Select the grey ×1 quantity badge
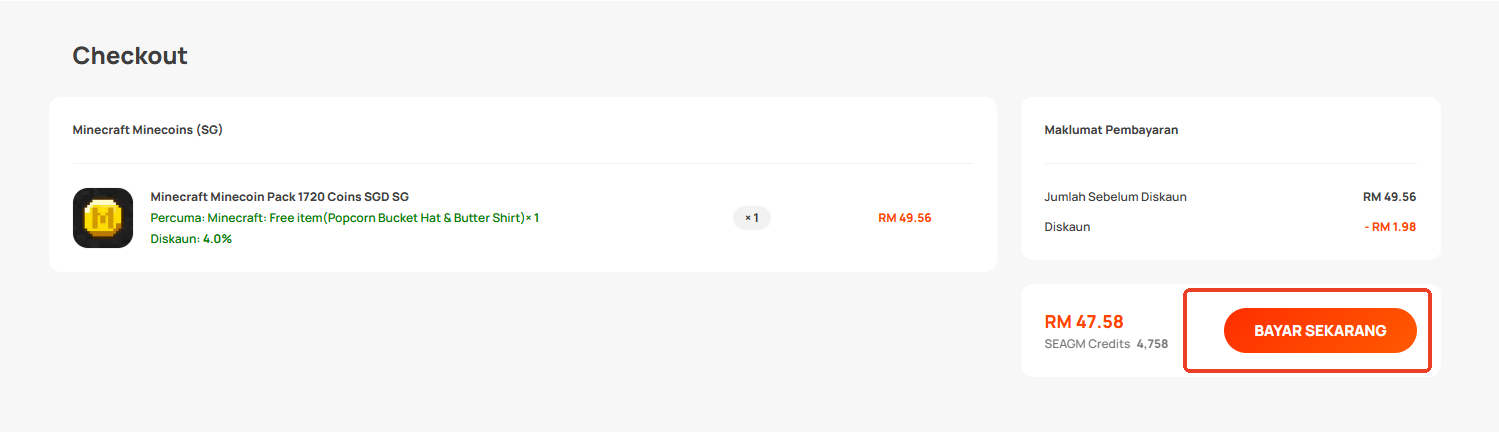This screenshot has height=432, width=1499. point(752,217)
